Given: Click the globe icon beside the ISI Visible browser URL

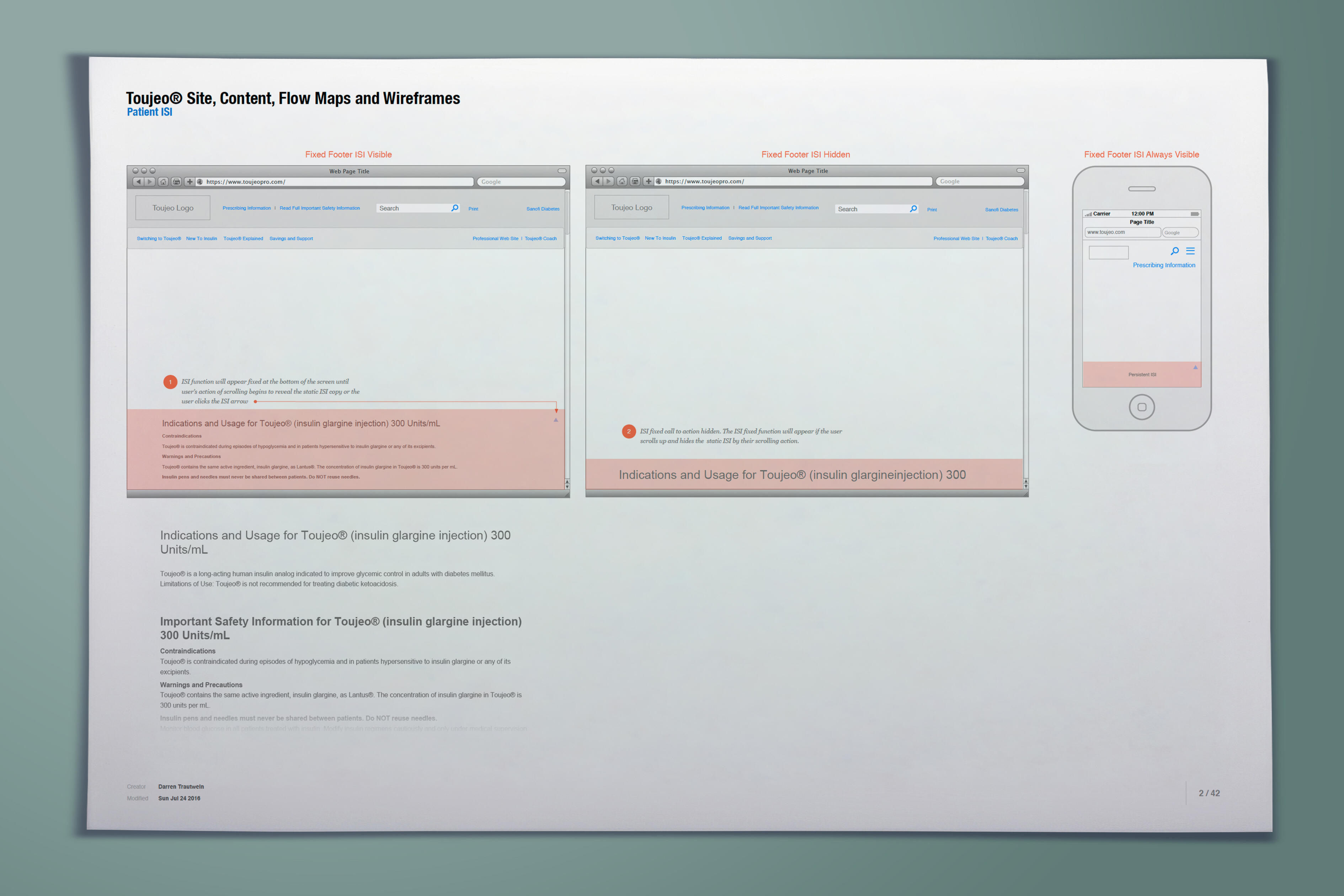Looking at the screenshot, I should (200, 182).
